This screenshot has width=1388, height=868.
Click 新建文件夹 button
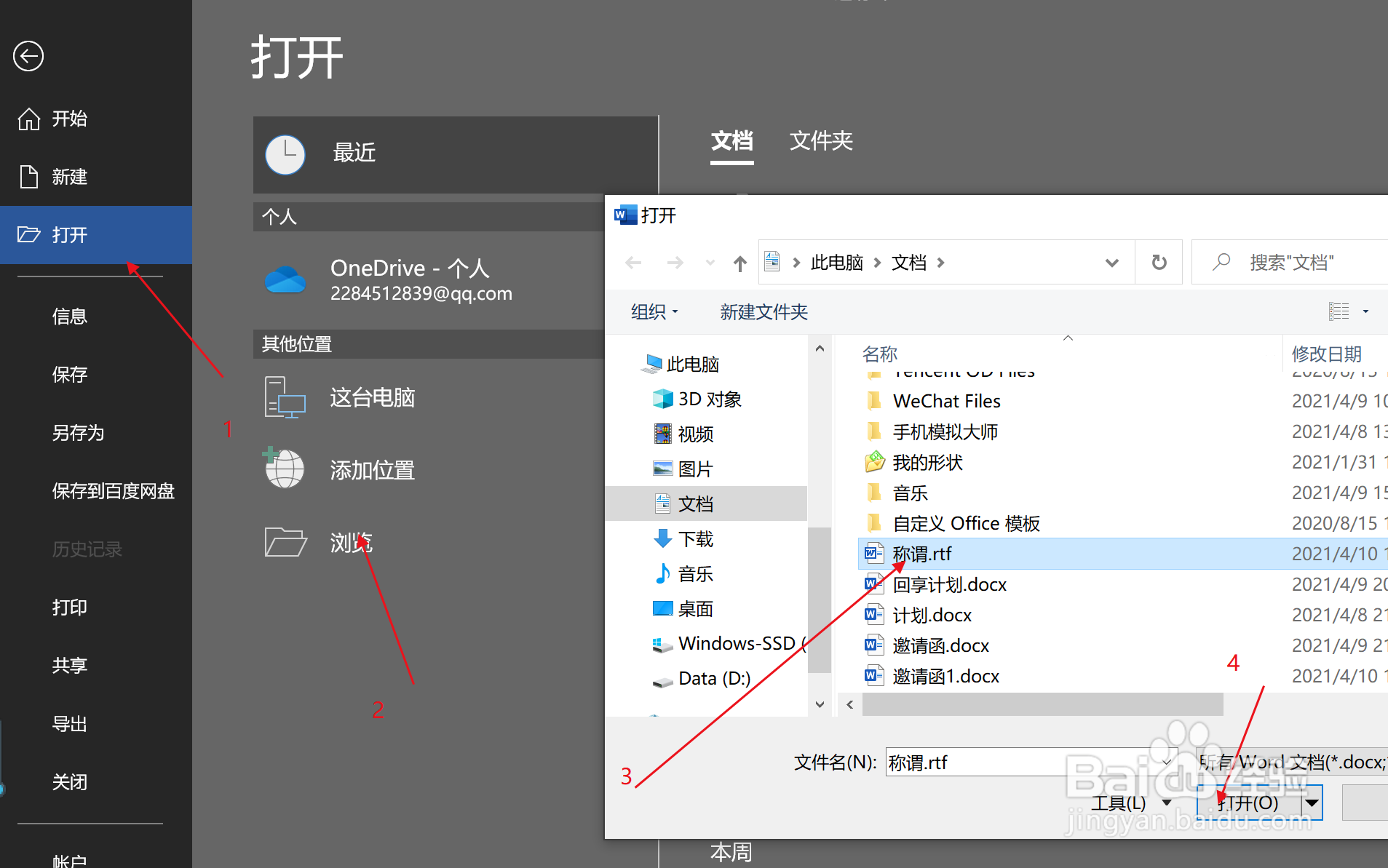[x=764, y=312]
